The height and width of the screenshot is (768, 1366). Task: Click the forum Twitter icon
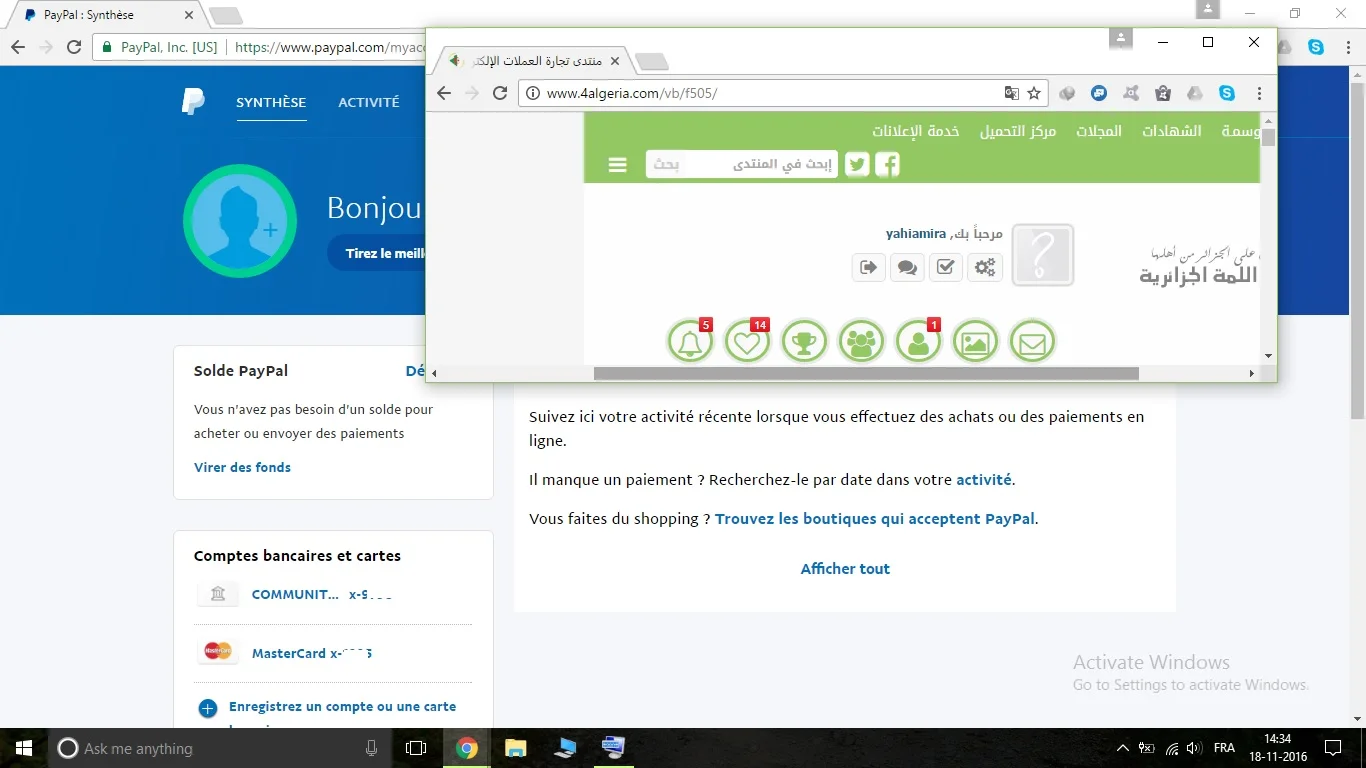pyautogui.click(x=857, y=165)
